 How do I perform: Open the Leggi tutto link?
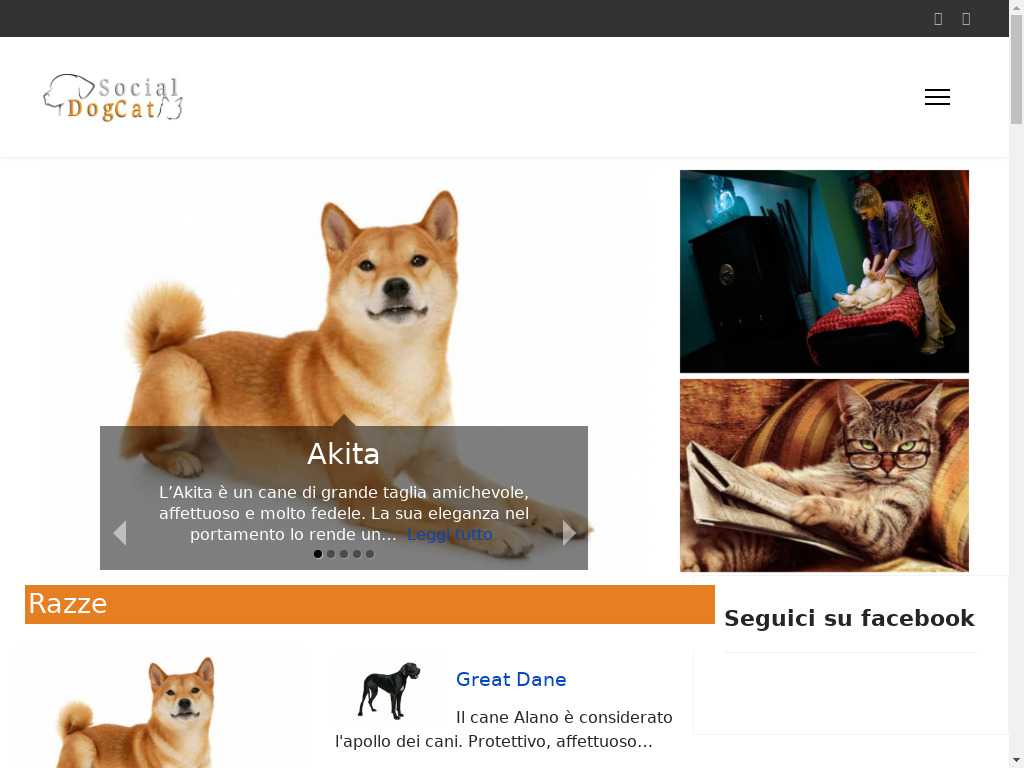[449, 534]
